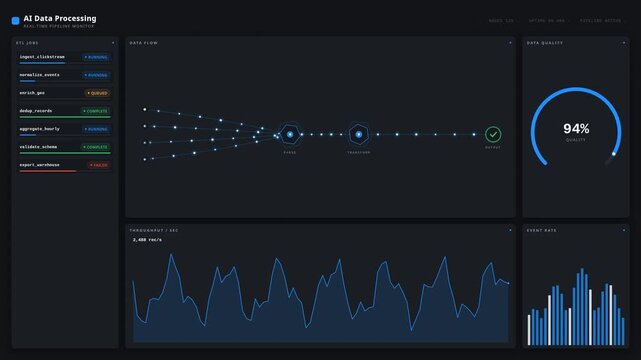The width and height of the screenshot is (641, 360).
Task: Click the topmost source node in Data Flow
Action: click(x=144, y=110)
